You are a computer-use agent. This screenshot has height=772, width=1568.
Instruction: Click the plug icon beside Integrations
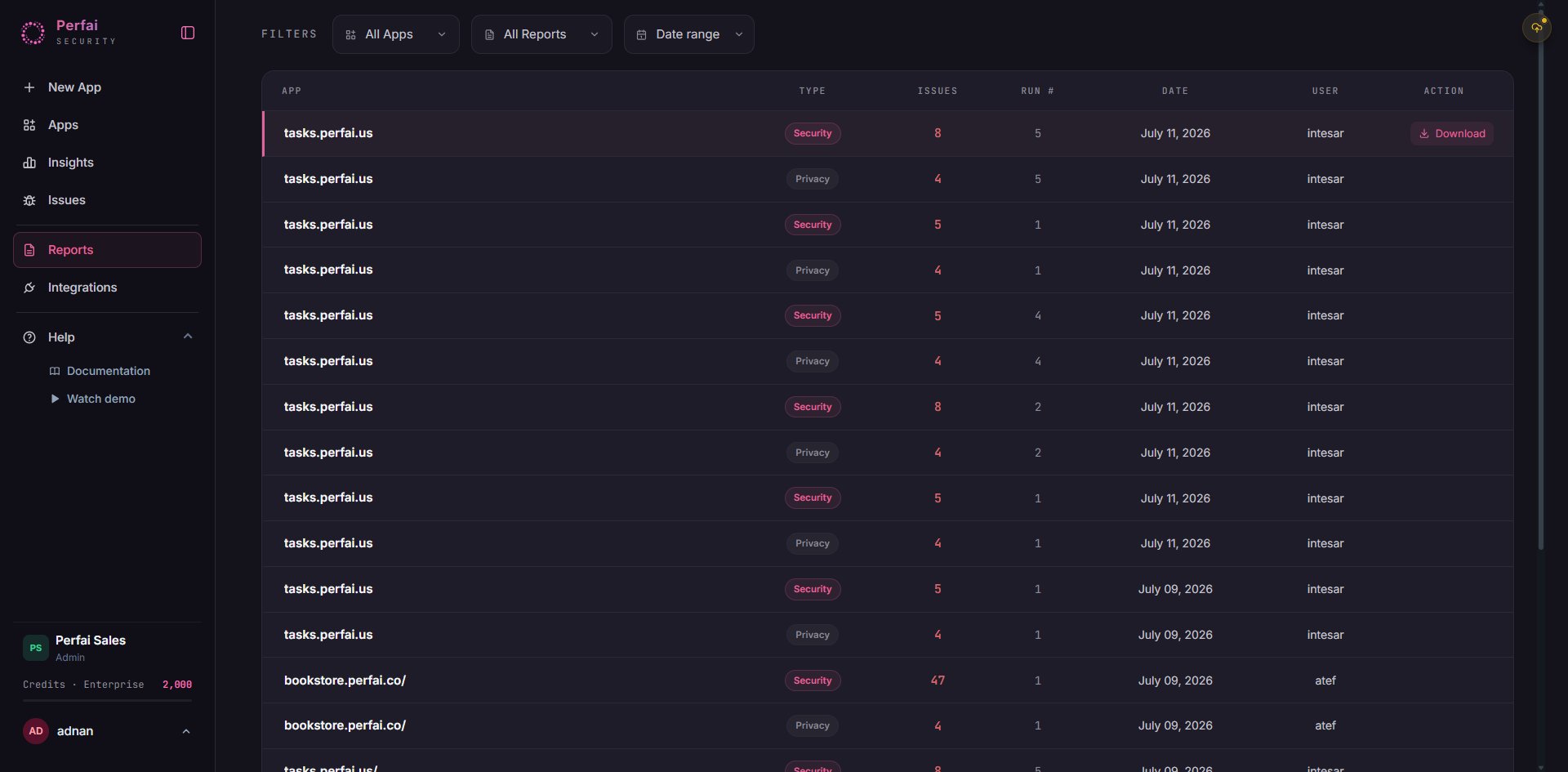point(29,288)
